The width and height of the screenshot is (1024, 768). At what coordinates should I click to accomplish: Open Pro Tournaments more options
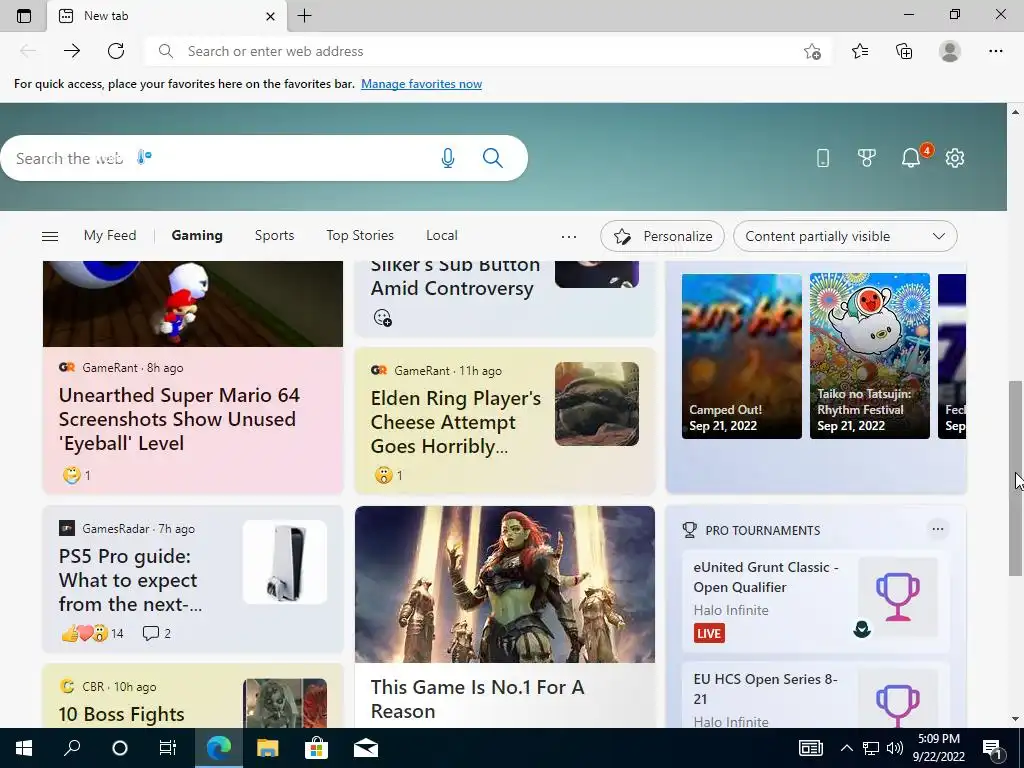pos(938,529)
